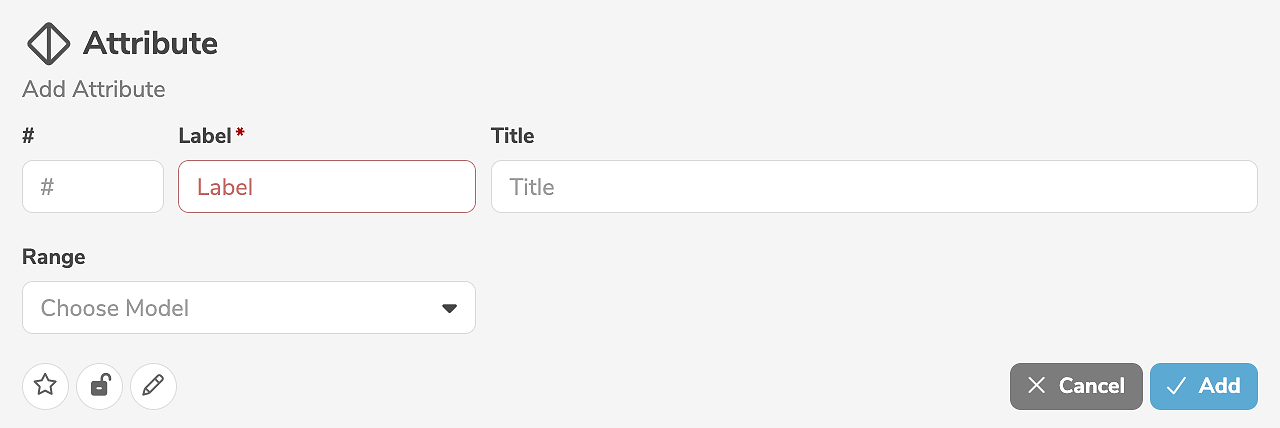
Task: Toggle the pencil edit icon button
Action: [x=153, y=386]
